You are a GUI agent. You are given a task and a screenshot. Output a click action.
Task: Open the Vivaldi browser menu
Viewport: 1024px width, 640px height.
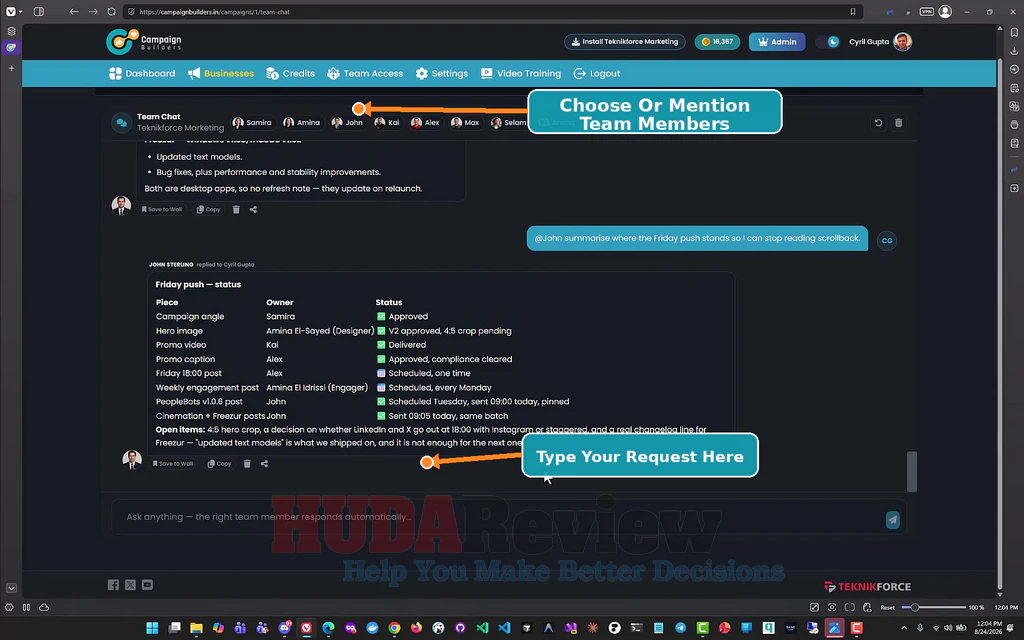[11, 12]
